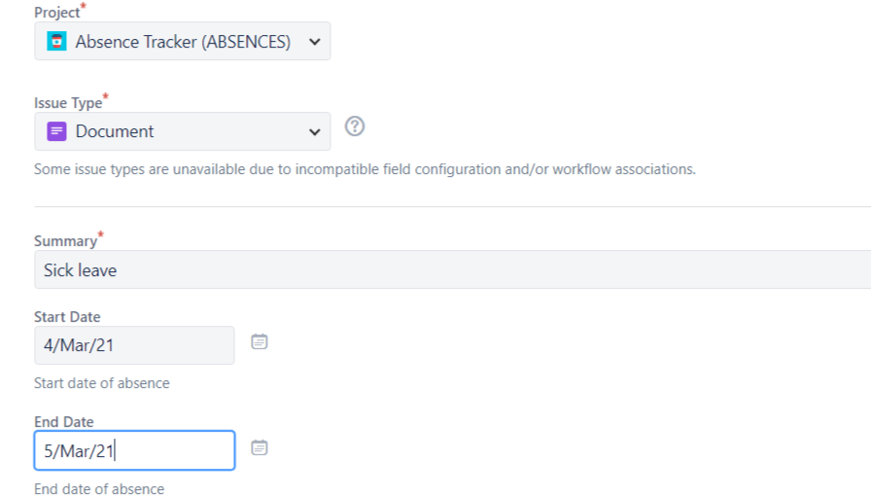Click the "End date of absence" hint text
The width and height of the screenshot is (871, 496).
(x=99, y=489)
